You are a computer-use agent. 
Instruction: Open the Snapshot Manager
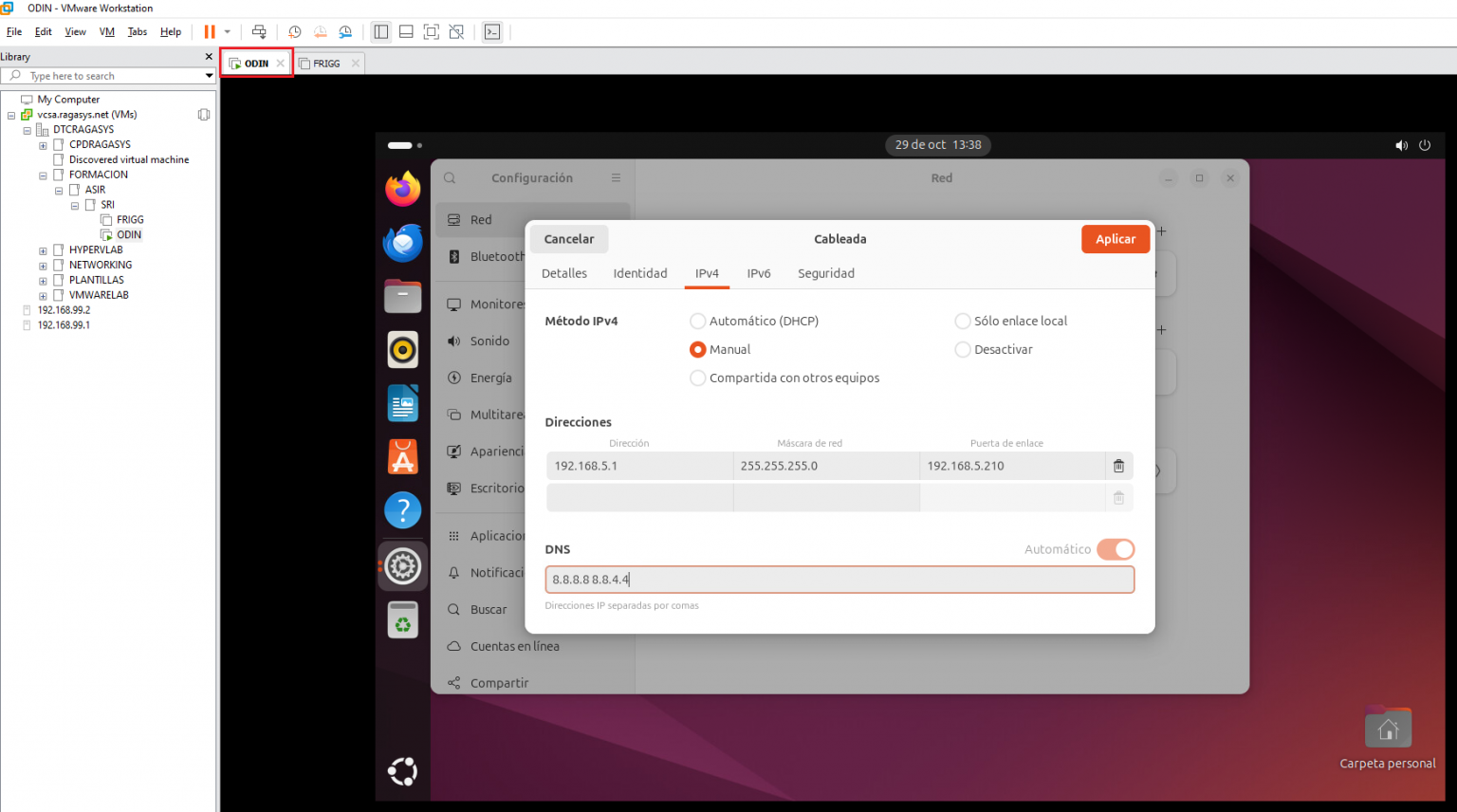pos(345,31)
